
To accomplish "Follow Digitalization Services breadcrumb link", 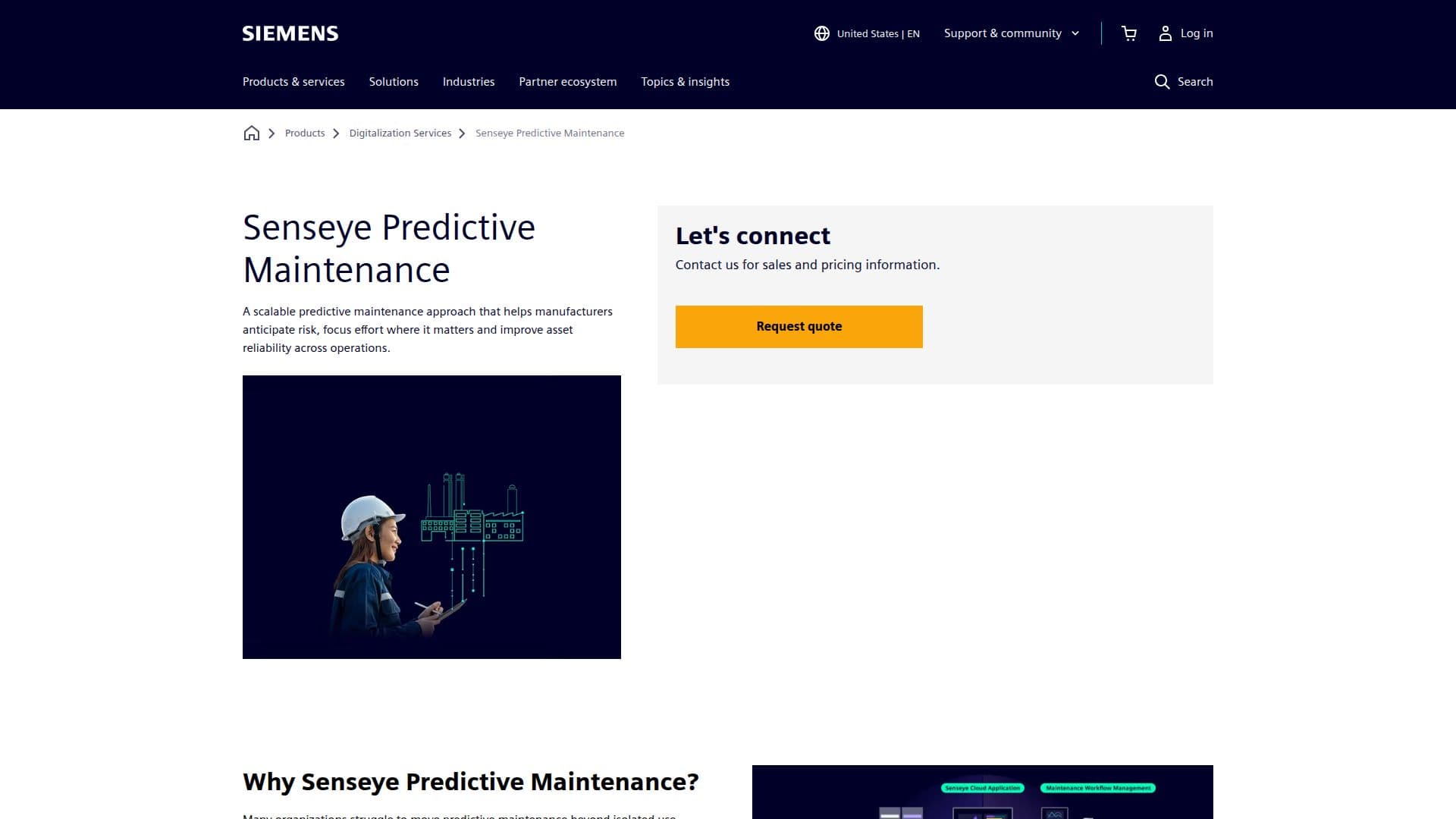I will [x=400, y=133].
